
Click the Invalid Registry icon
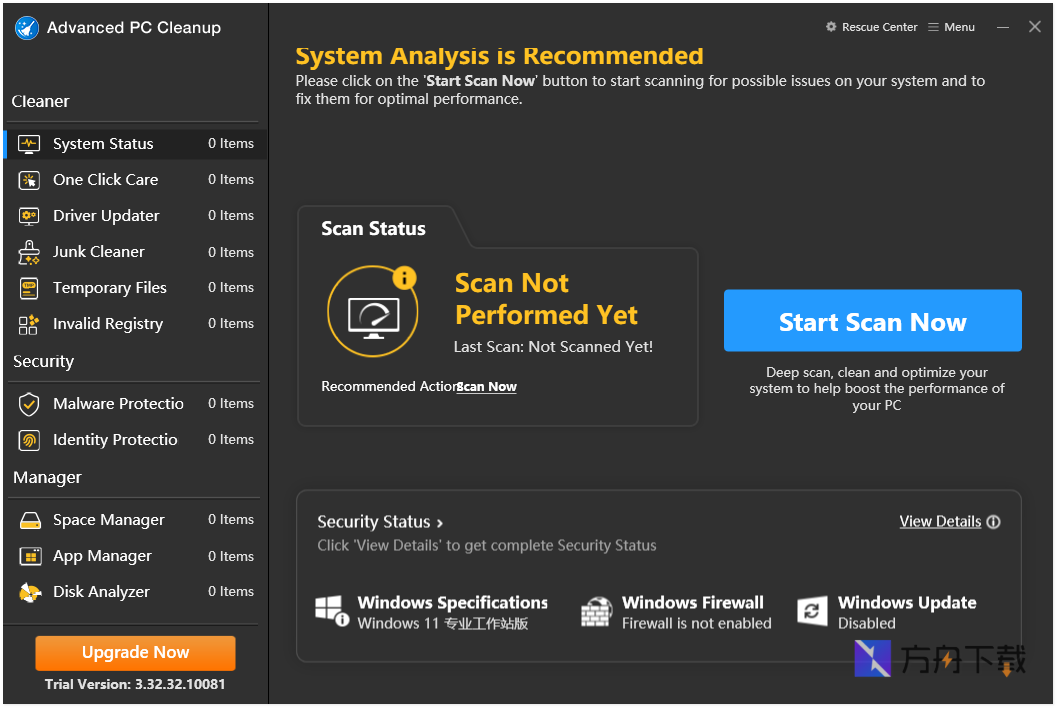(x=29, y=324)
